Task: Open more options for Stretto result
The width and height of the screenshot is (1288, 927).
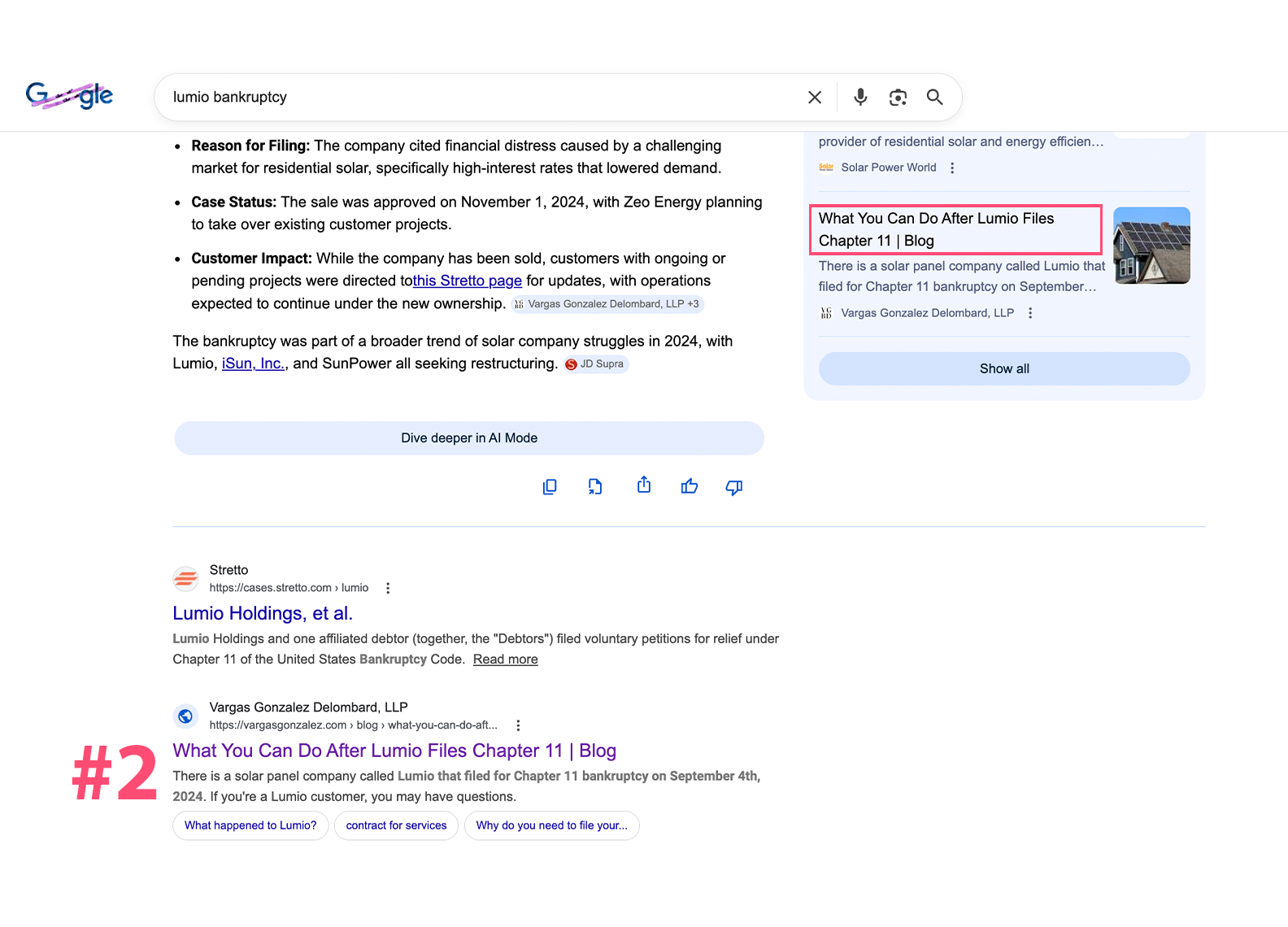Action: click(388, 588)
